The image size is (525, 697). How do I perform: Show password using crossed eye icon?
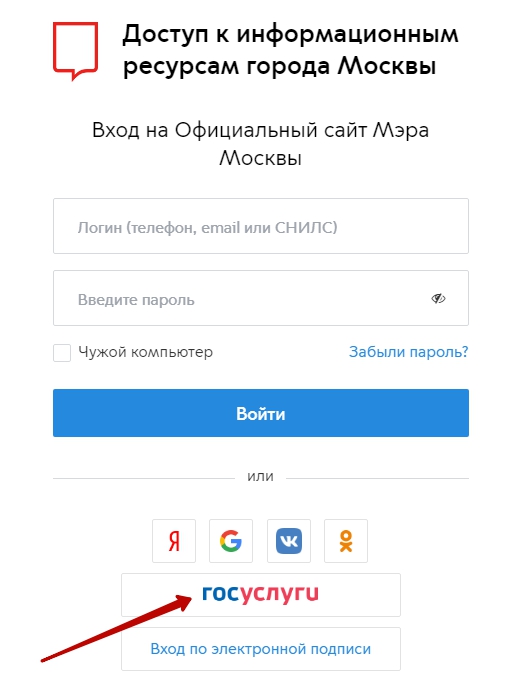438,298
